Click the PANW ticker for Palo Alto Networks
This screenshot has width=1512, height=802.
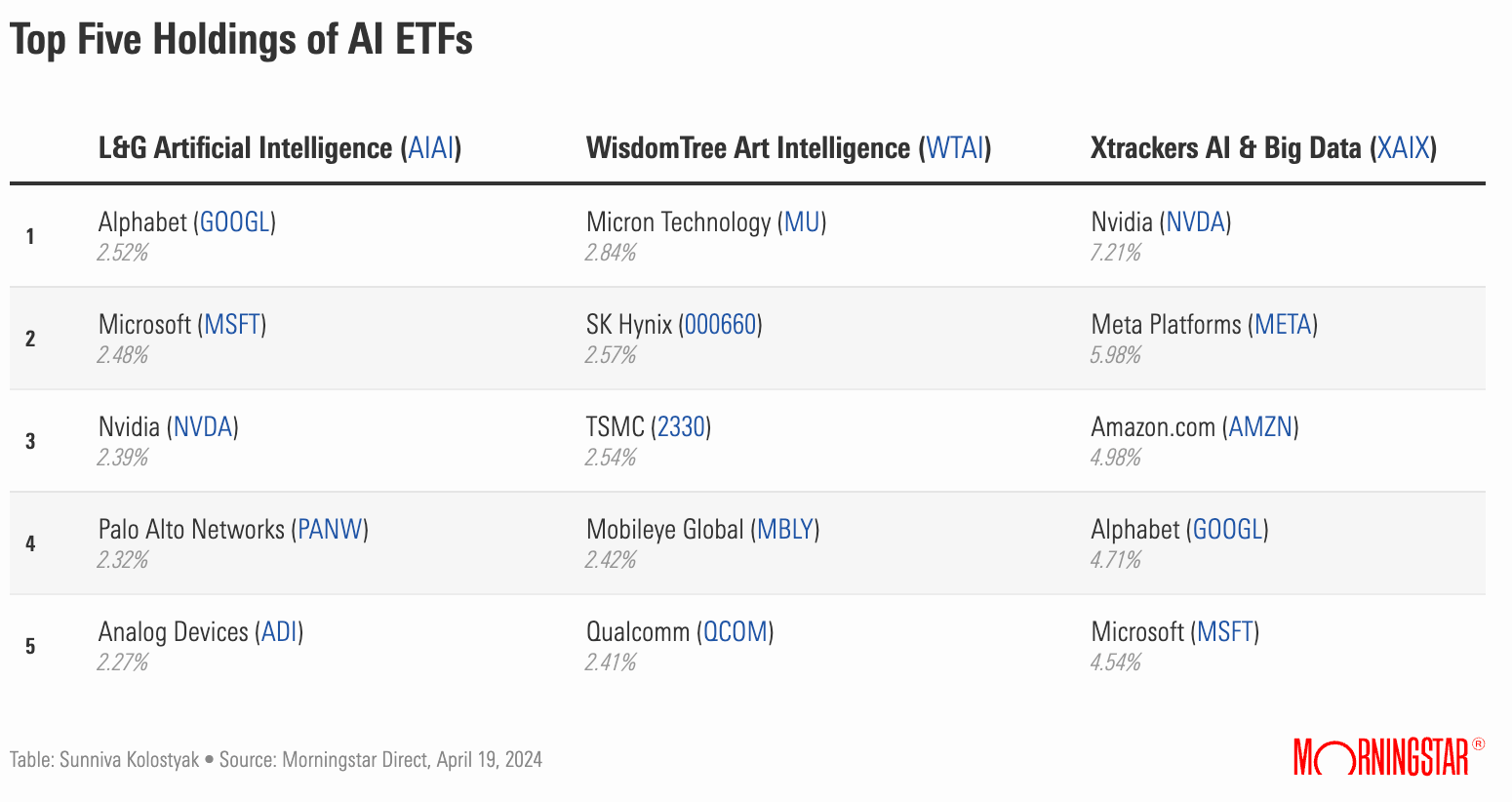point(330,530)
